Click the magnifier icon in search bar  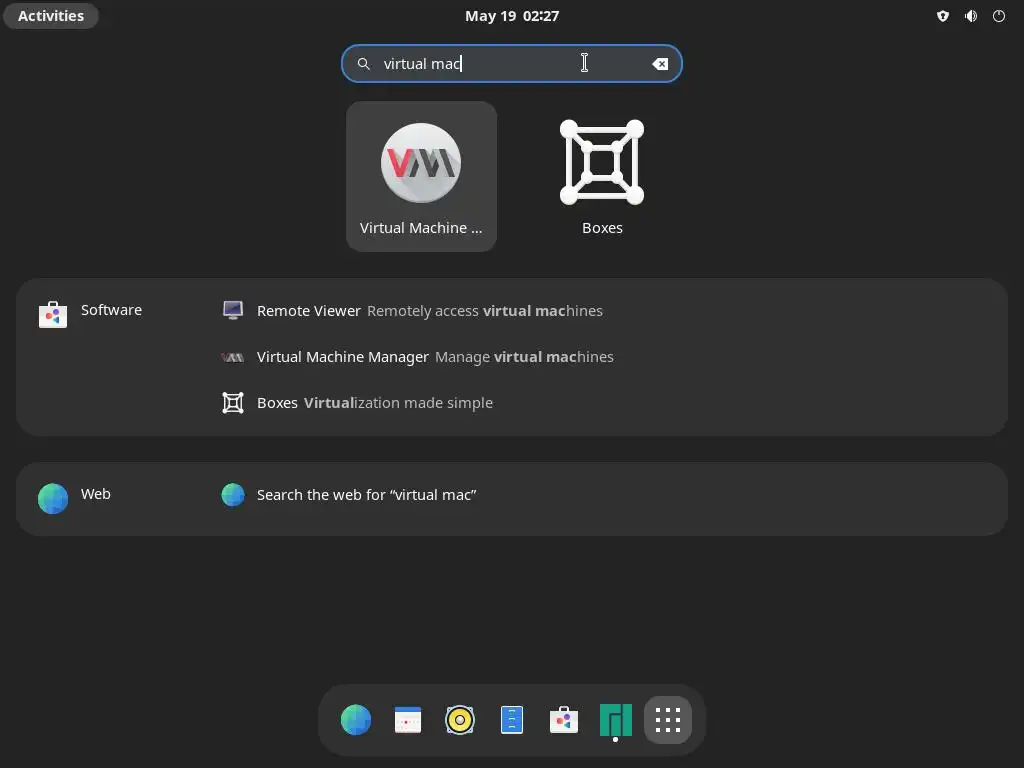[364, 64]
